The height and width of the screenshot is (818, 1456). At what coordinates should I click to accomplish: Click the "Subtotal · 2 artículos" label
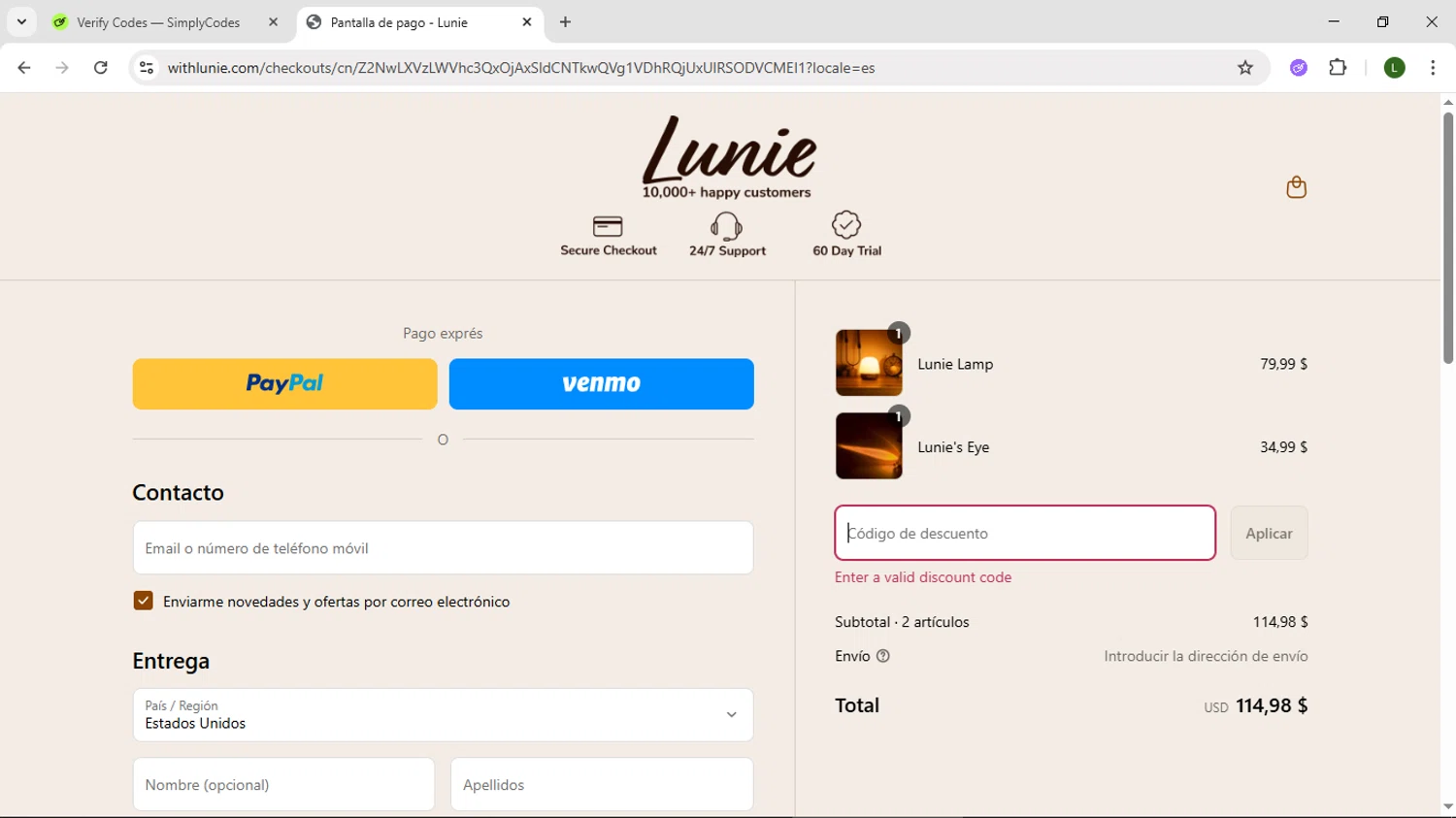click(x=902, y=622)
